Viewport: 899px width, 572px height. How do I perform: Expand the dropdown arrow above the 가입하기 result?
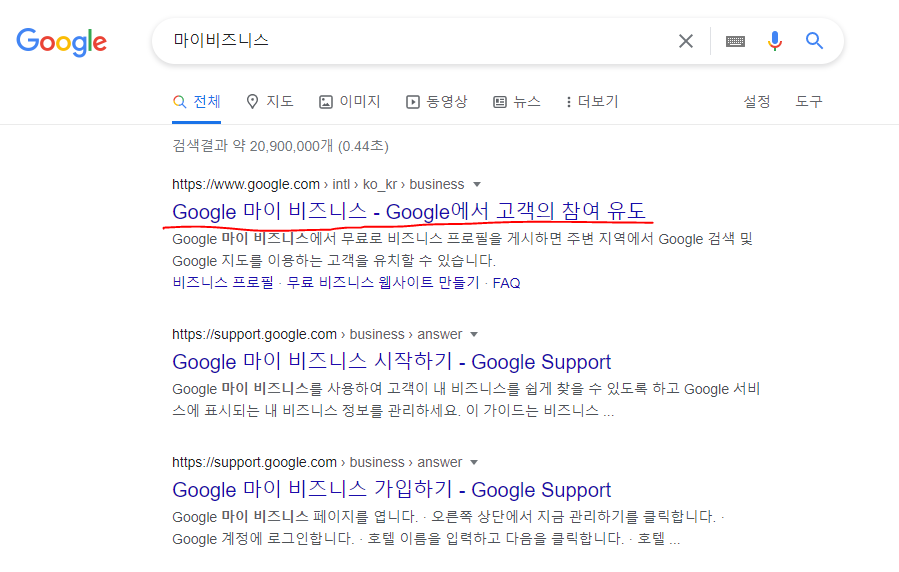pyautogui.click(x=474, y=463)
